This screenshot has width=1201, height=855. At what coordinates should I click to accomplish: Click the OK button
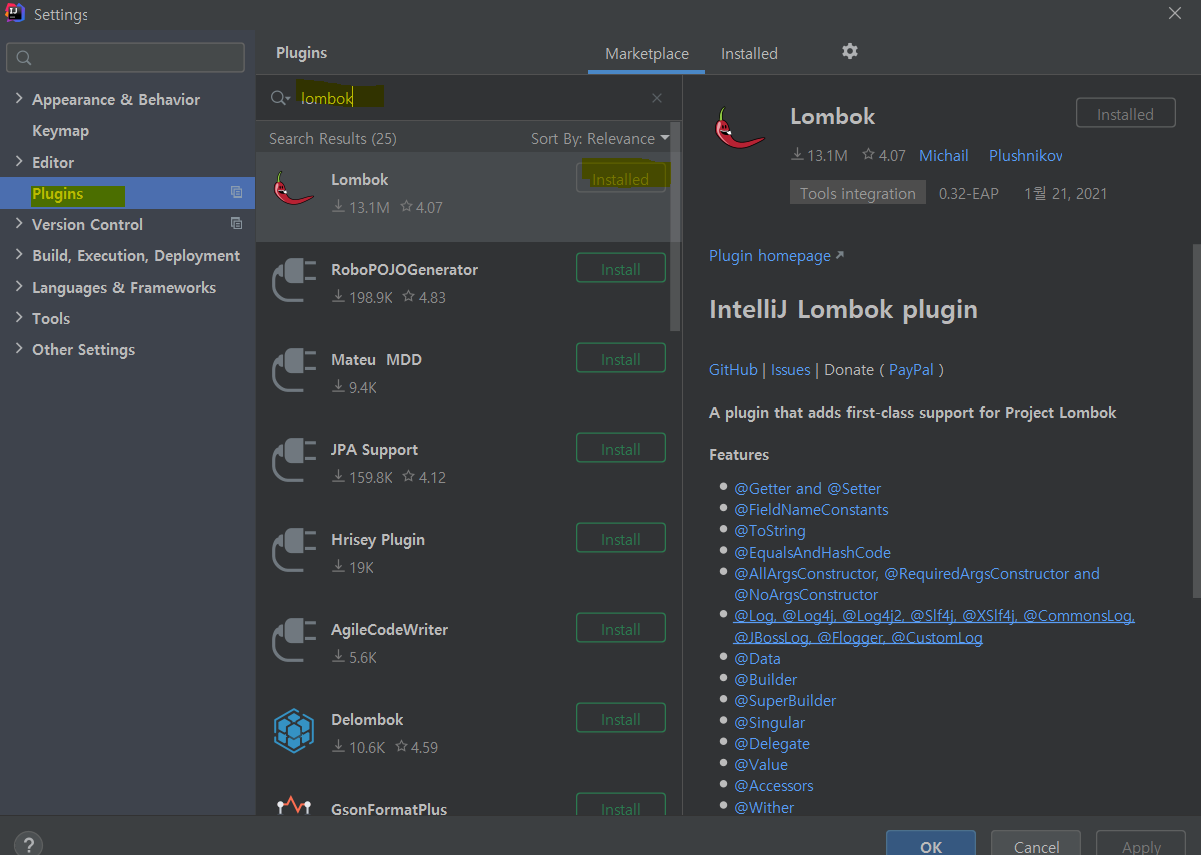coord(931,845)
